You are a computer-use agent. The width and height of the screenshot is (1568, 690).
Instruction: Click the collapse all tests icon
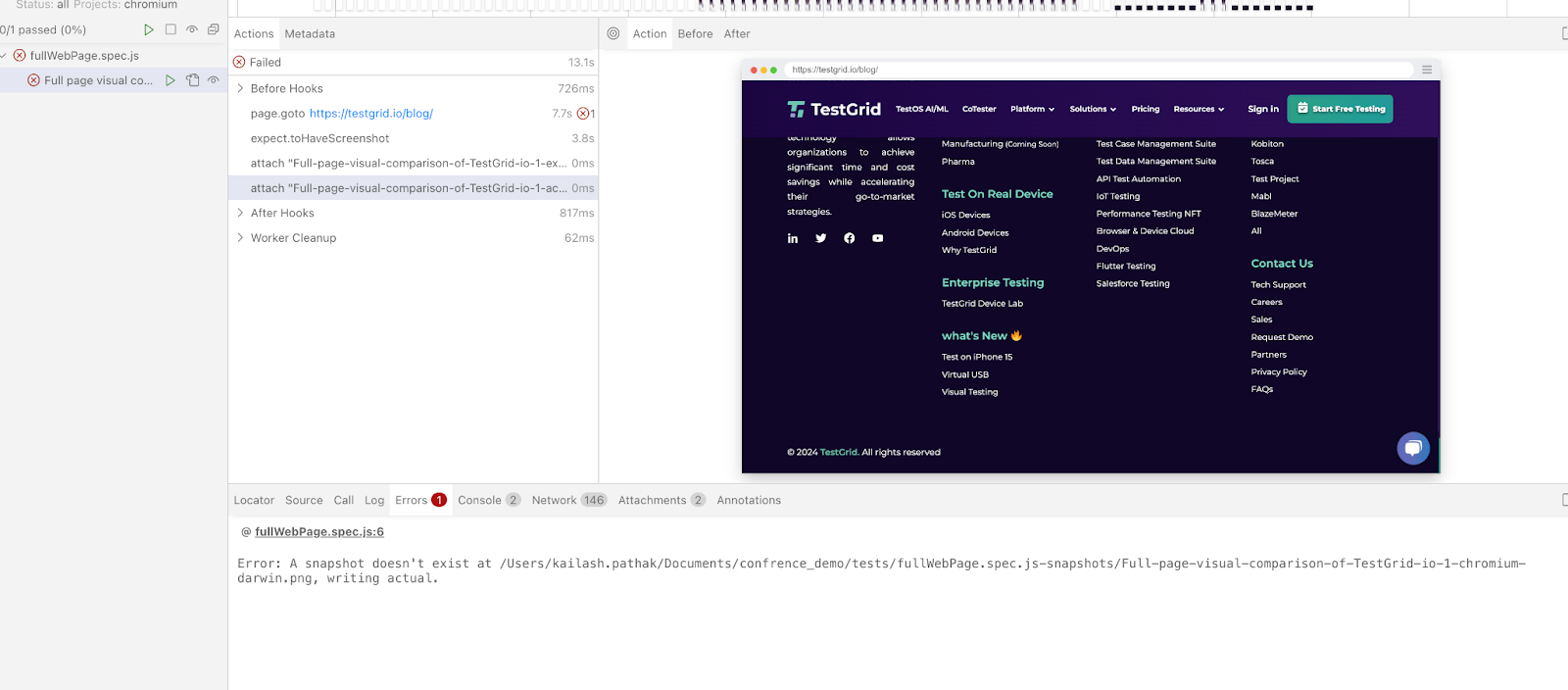point(214,29)
